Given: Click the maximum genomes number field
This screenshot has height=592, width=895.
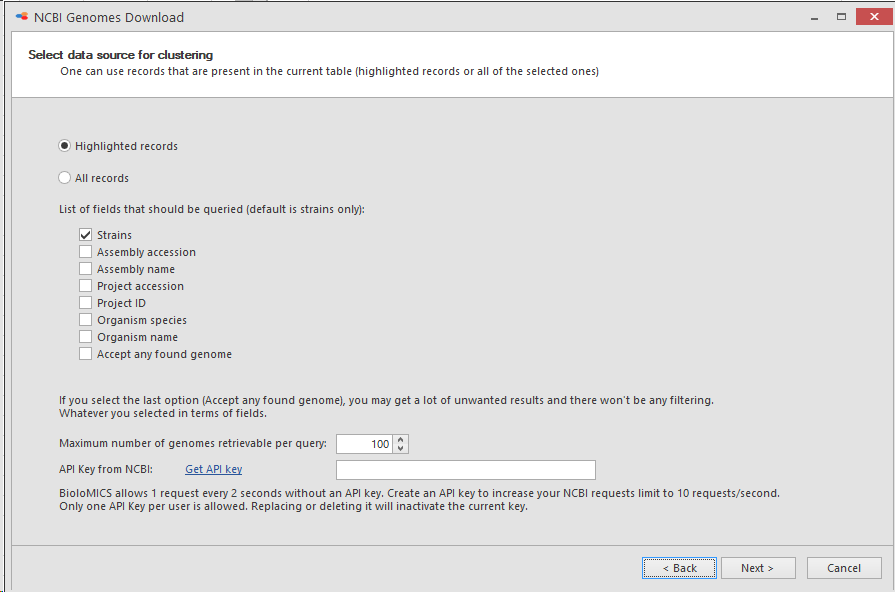Looking at the screenshot, I should click(364, 444).
